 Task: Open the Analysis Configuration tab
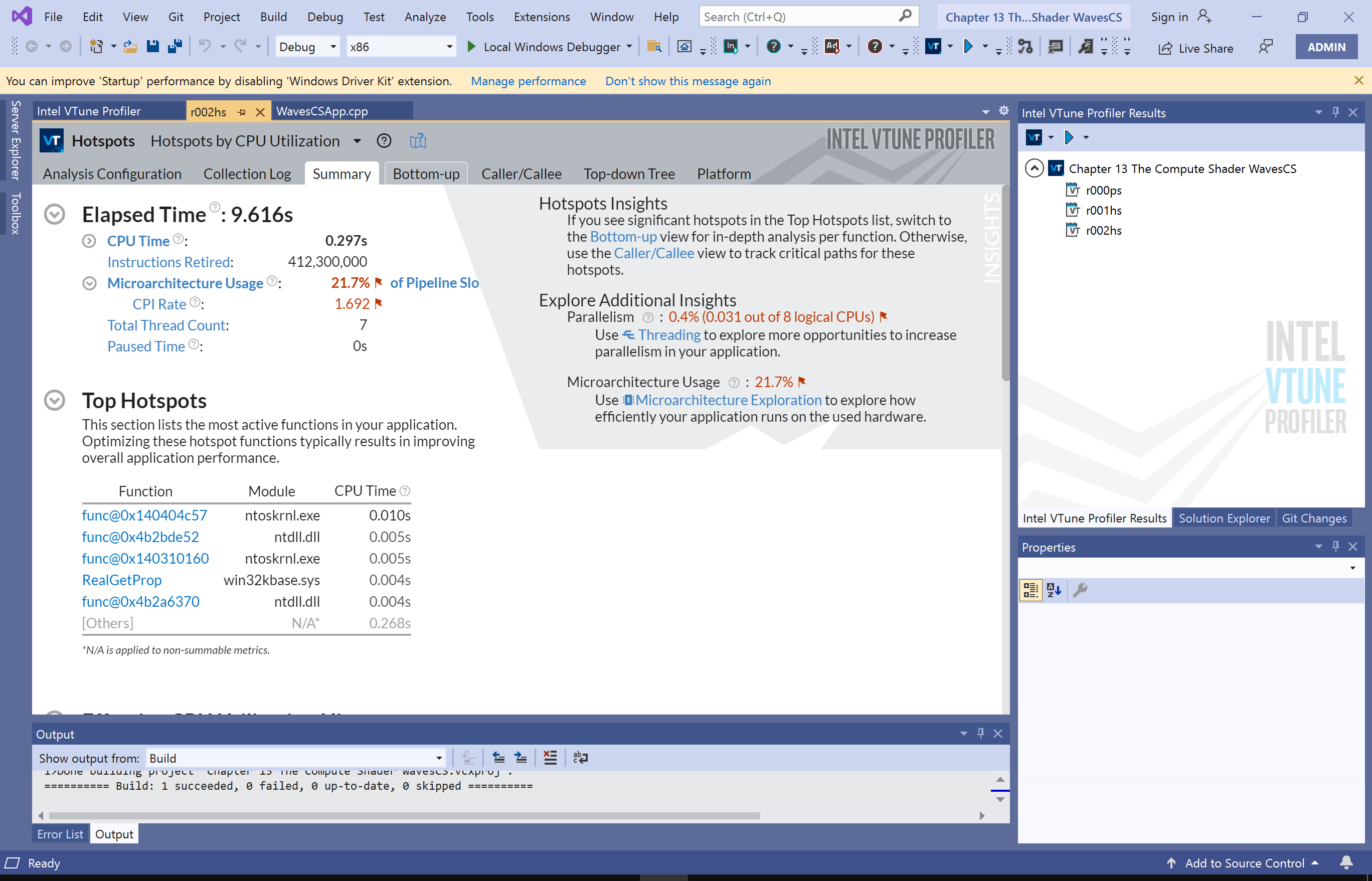pyautogui.click(x=112, y=174)
